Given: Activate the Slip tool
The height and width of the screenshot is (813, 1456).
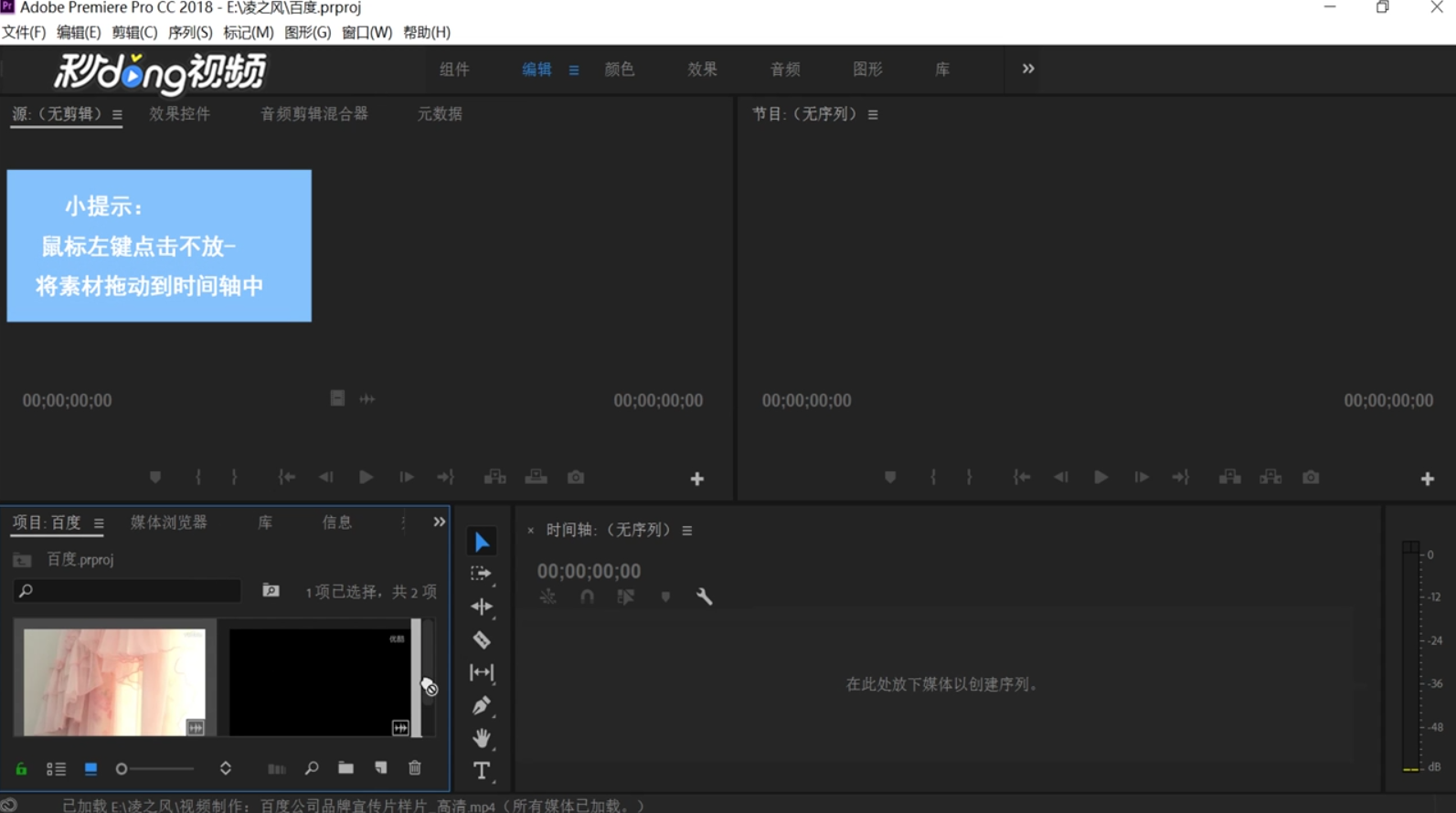Looking at the screenshot, I should pyautogui.click(x=482, y=672).
